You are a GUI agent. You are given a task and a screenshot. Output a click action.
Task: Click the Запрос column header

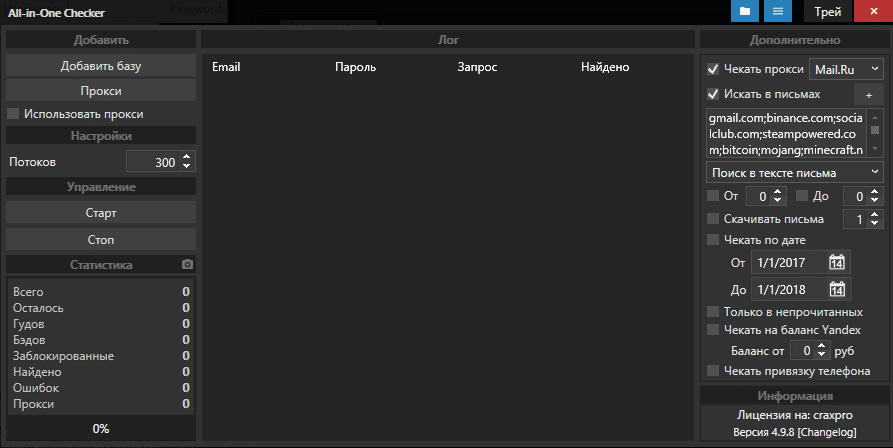[477, 67]
